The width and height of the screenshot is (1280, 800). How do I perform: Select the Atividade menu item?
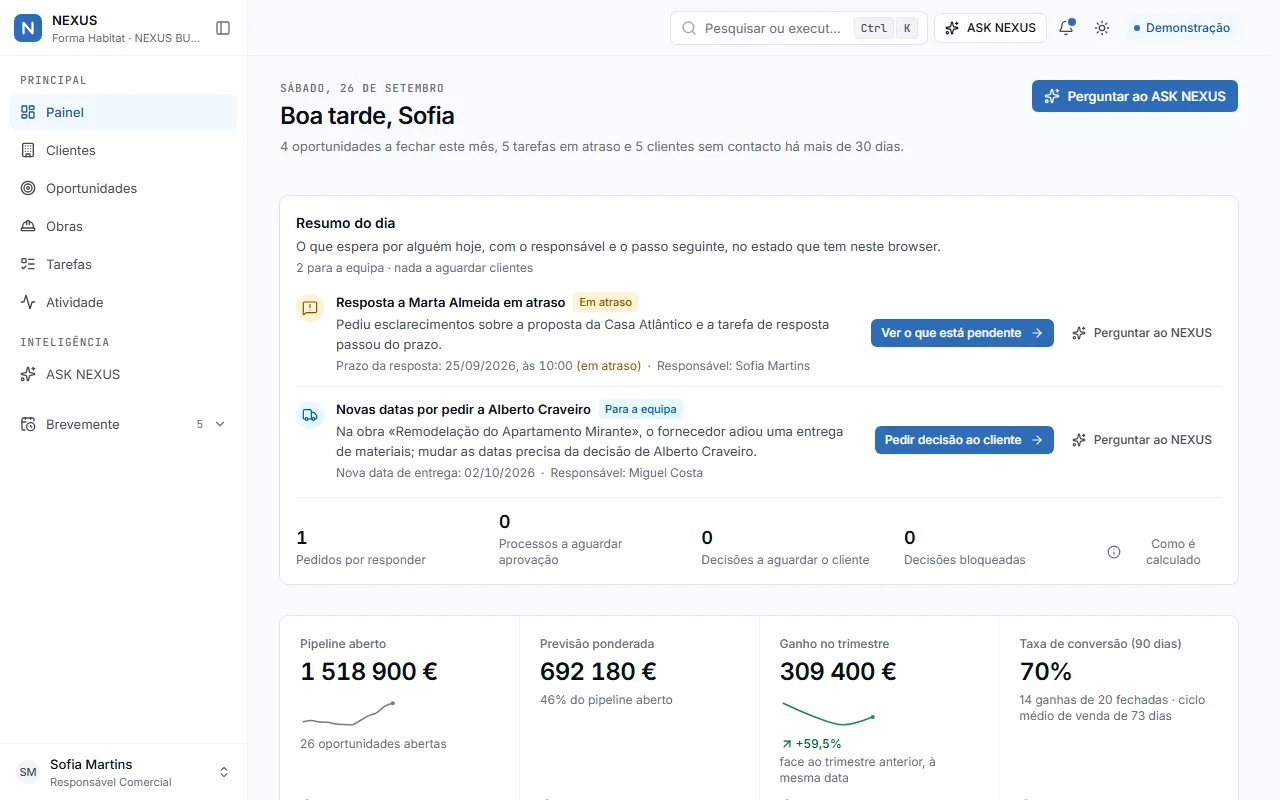tap(123, 302)
